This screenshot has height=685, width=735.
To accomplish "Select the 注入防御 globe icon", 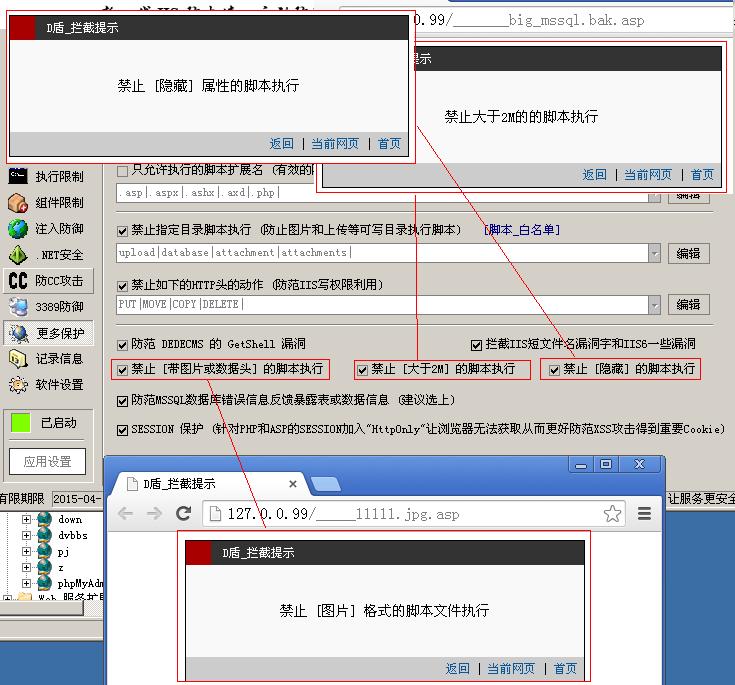I will [x=18, y=229].
